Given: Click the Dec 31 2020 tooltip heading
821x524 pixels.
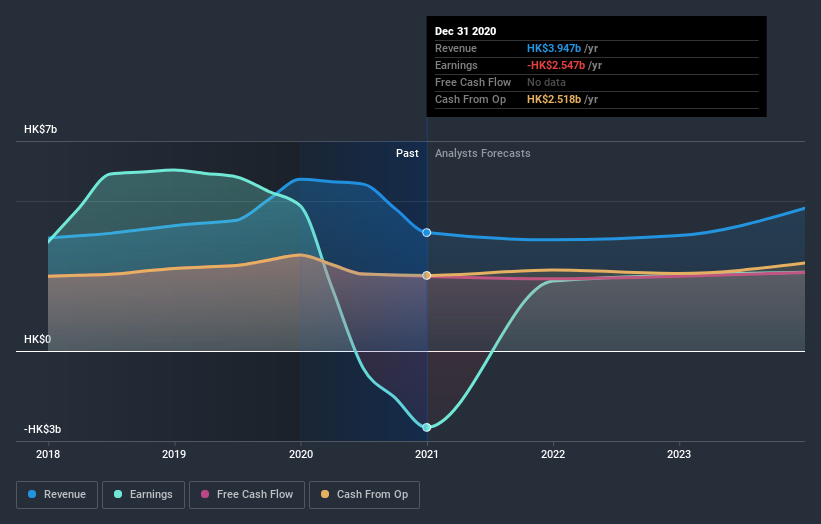Looking at the screenshot, I should [465, 31].
